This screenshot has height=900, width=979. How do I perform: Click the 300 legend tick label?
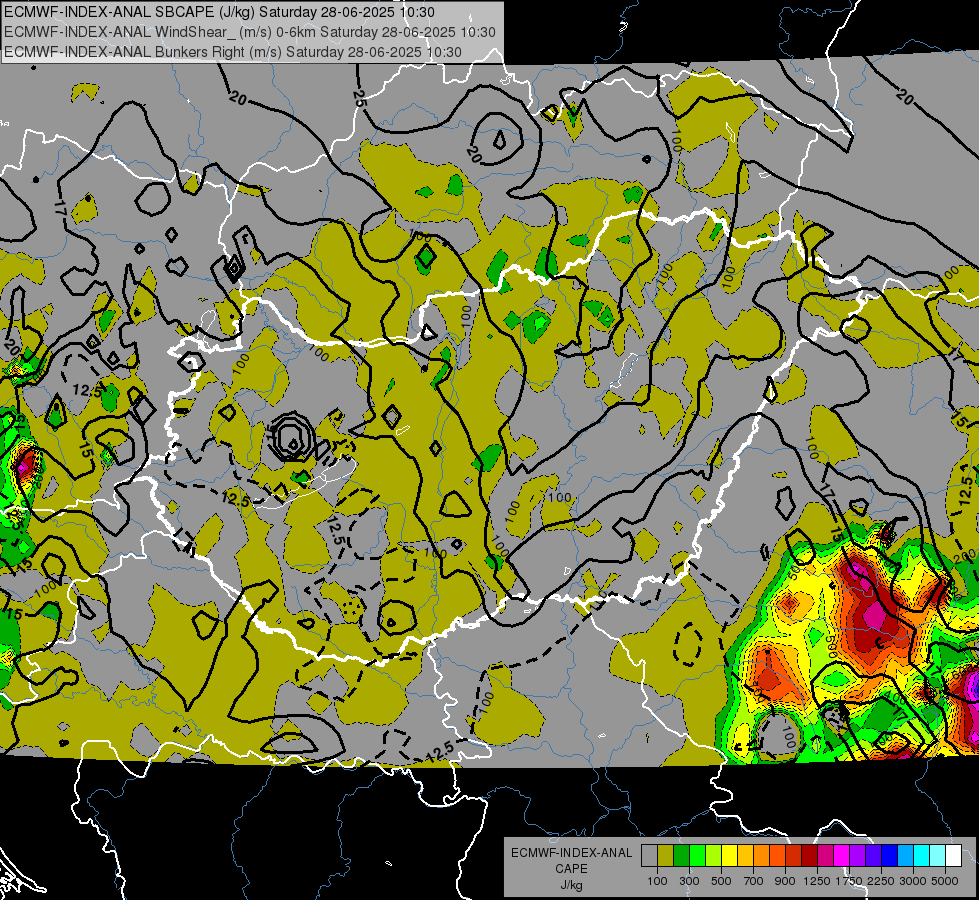[689, 881]
